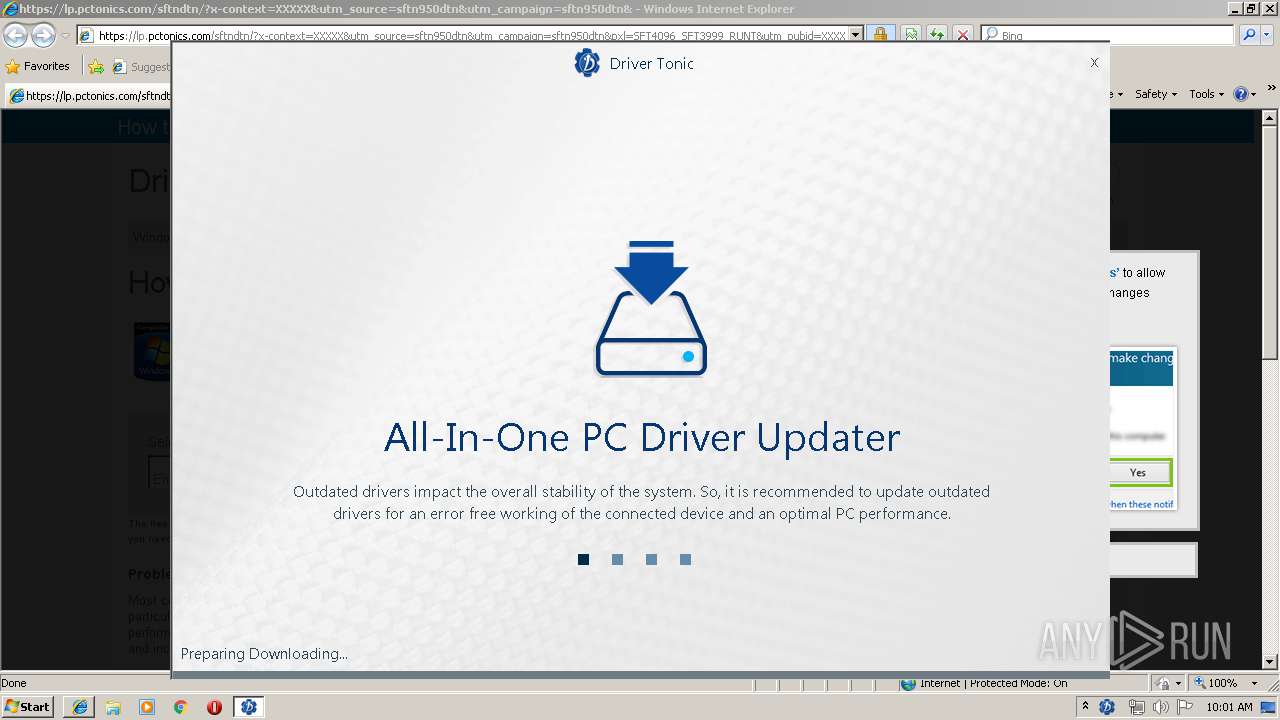
Task: Click the Internet Protected Mode status
Action: (x=983, y=684)
